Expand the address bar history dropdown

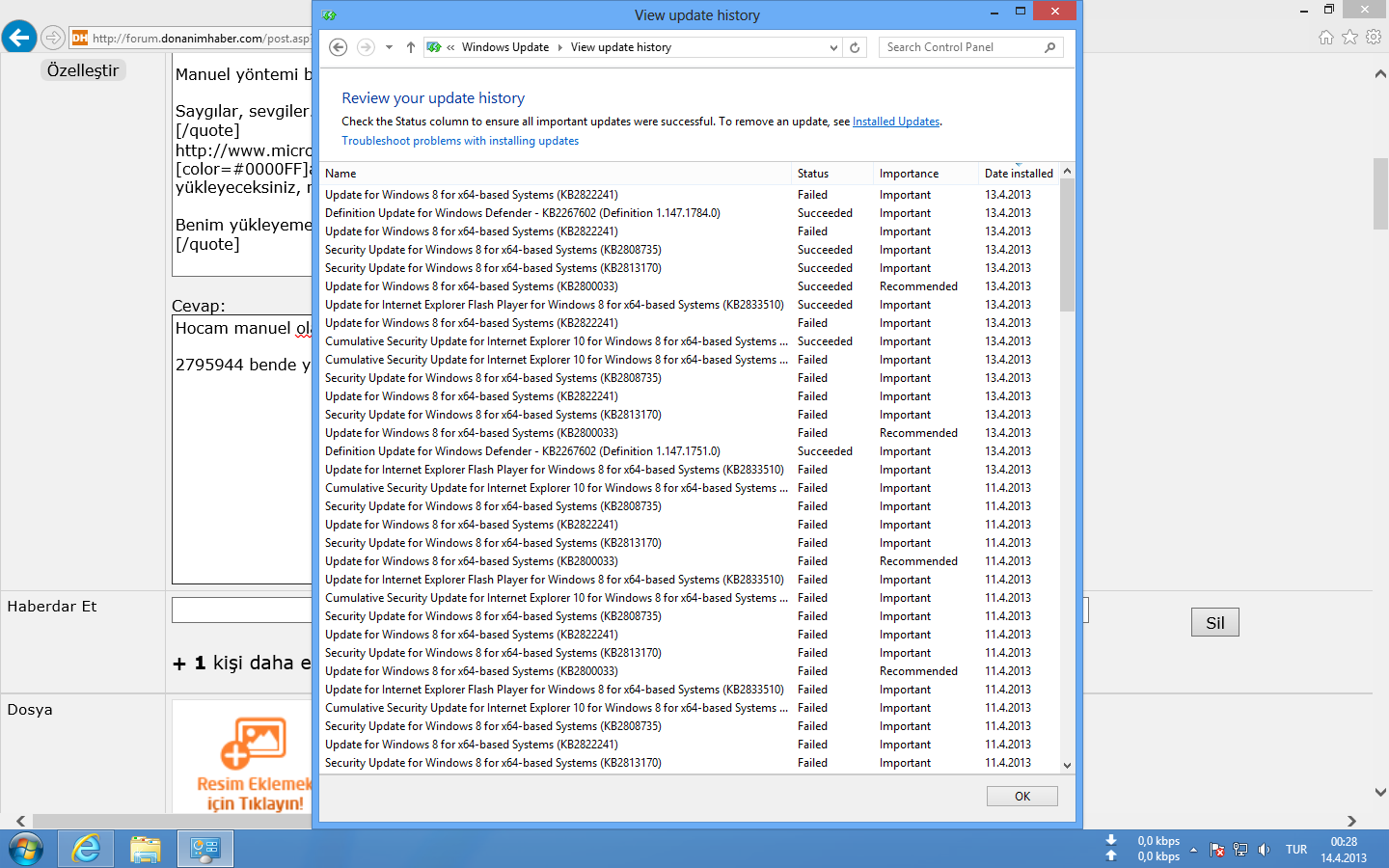pyautogui.click(x=833, y=47)
